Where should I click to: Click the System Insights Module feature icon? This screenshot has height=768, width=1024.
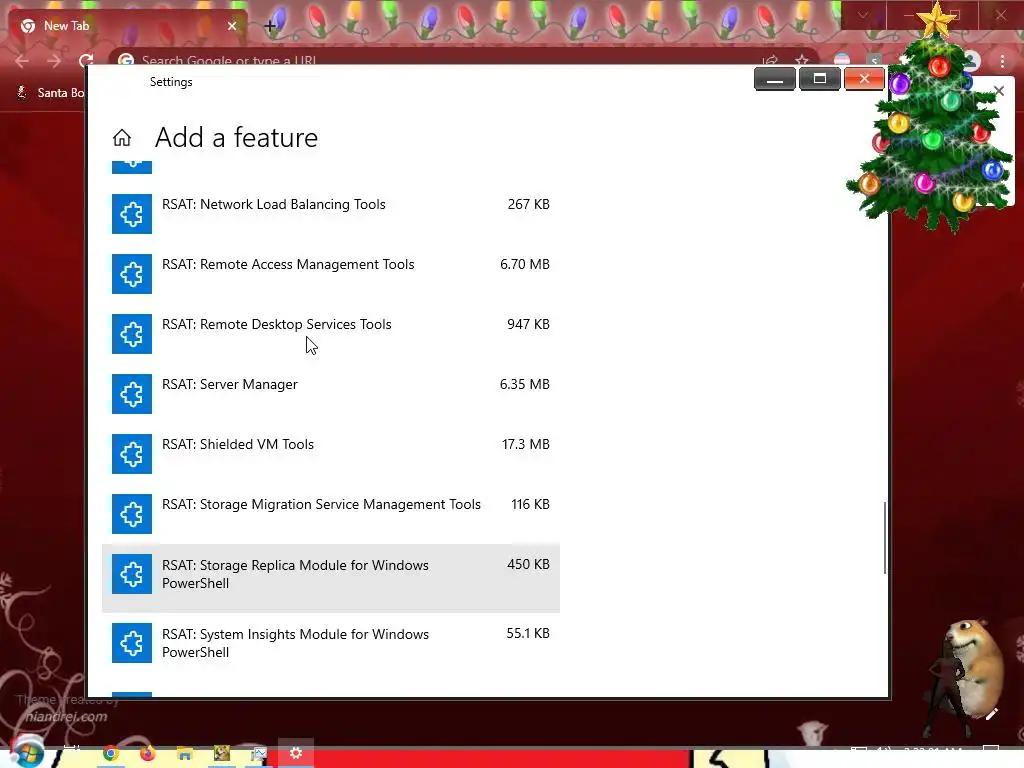tap(132, 643)
